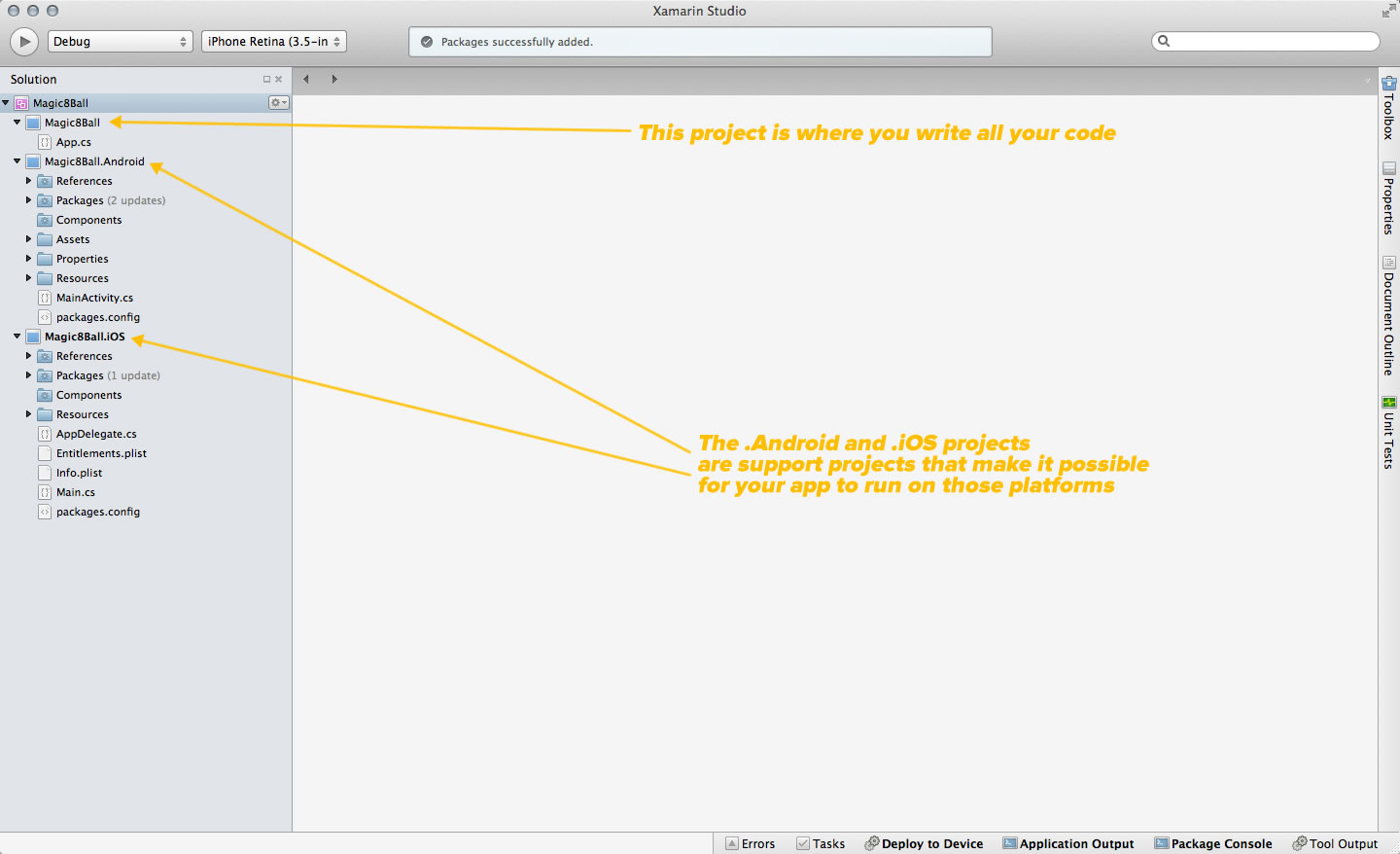
Task: Close the Solution pad
Action: (279, 80)
